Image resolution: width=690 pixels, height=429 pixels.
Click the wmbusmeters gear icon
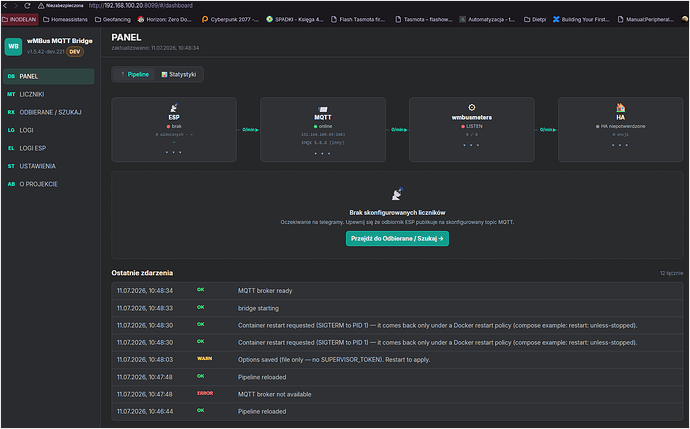coord(472,107)
